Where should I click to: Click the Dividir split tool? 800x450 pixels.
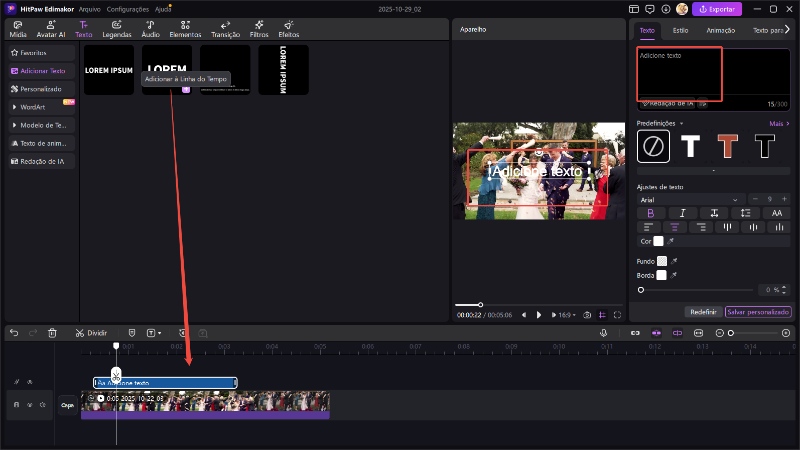(x=91, y=332)
